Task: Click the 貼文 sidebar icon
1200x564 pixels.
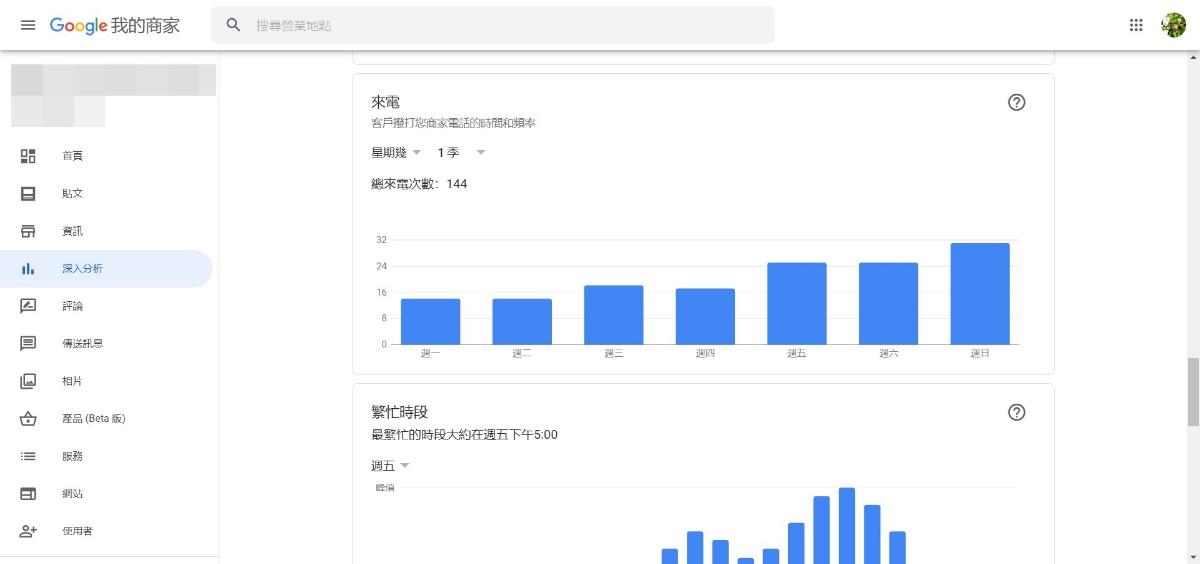Action: coord(28,193)
